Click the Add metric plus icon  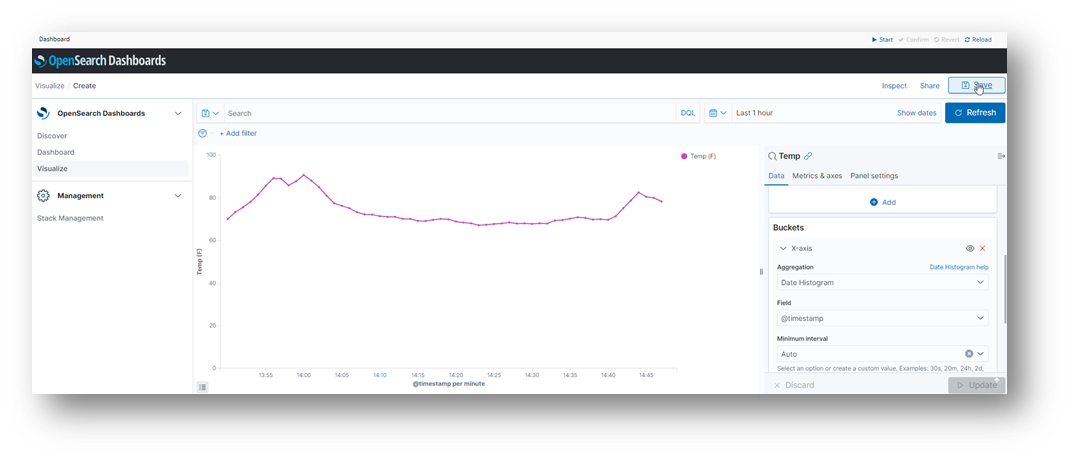coord(874,202)
